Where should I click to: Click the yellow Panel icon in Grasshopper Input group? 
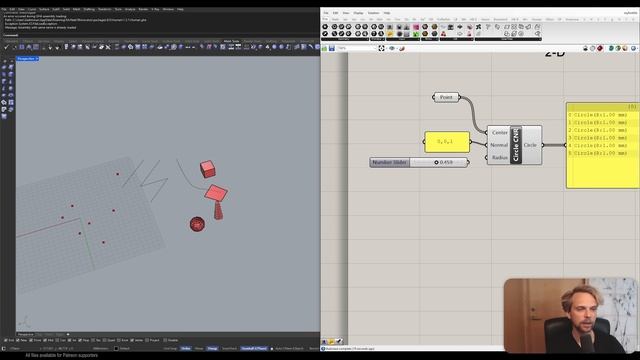click(390, 34)
